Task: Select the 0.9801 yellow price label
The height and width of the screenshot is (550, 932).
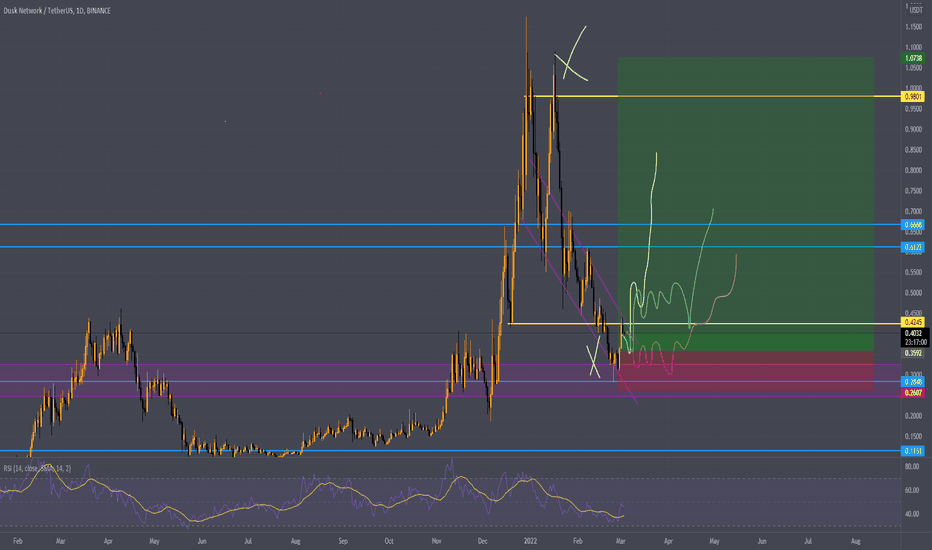Action: pyautogui.click(x=913, y=96)
